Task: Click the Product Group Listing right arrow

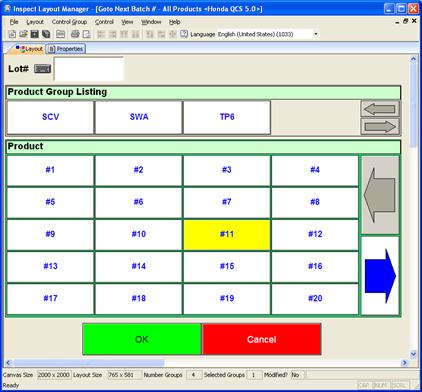Action: coord(380,127)
